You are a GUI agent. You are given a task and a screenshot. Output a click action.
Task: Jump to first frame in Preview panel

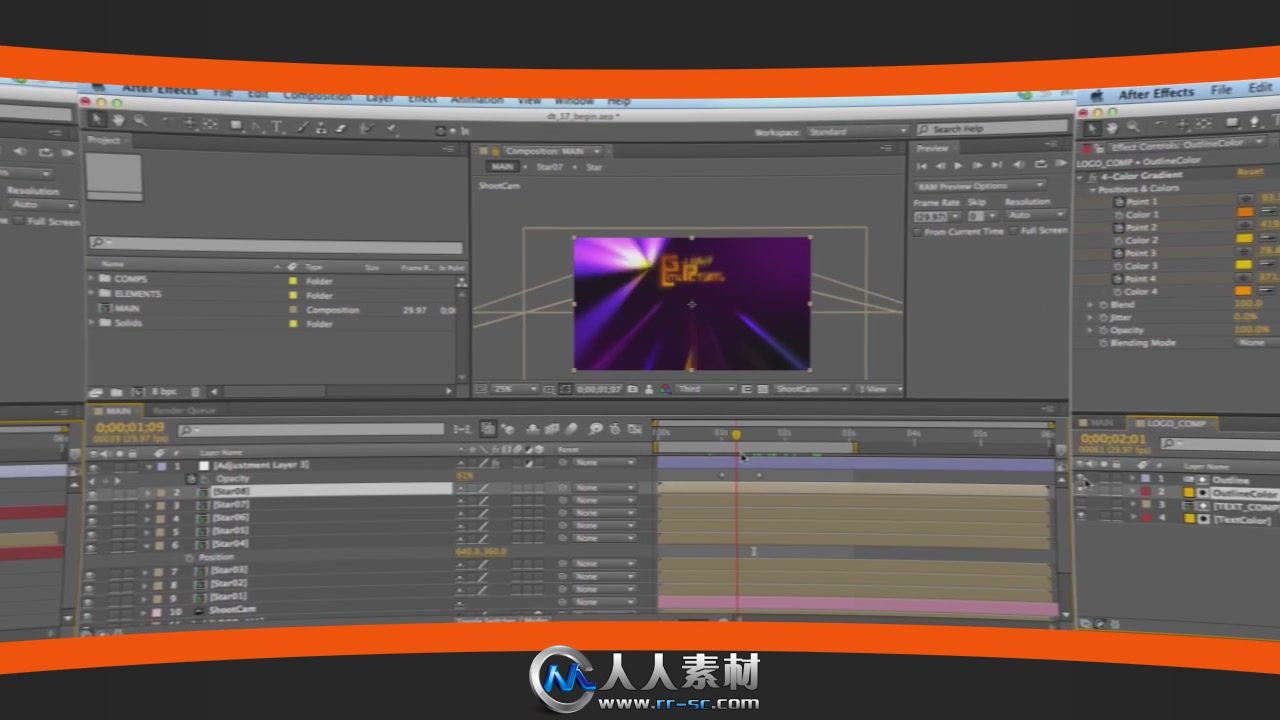(x=921, y=166)
